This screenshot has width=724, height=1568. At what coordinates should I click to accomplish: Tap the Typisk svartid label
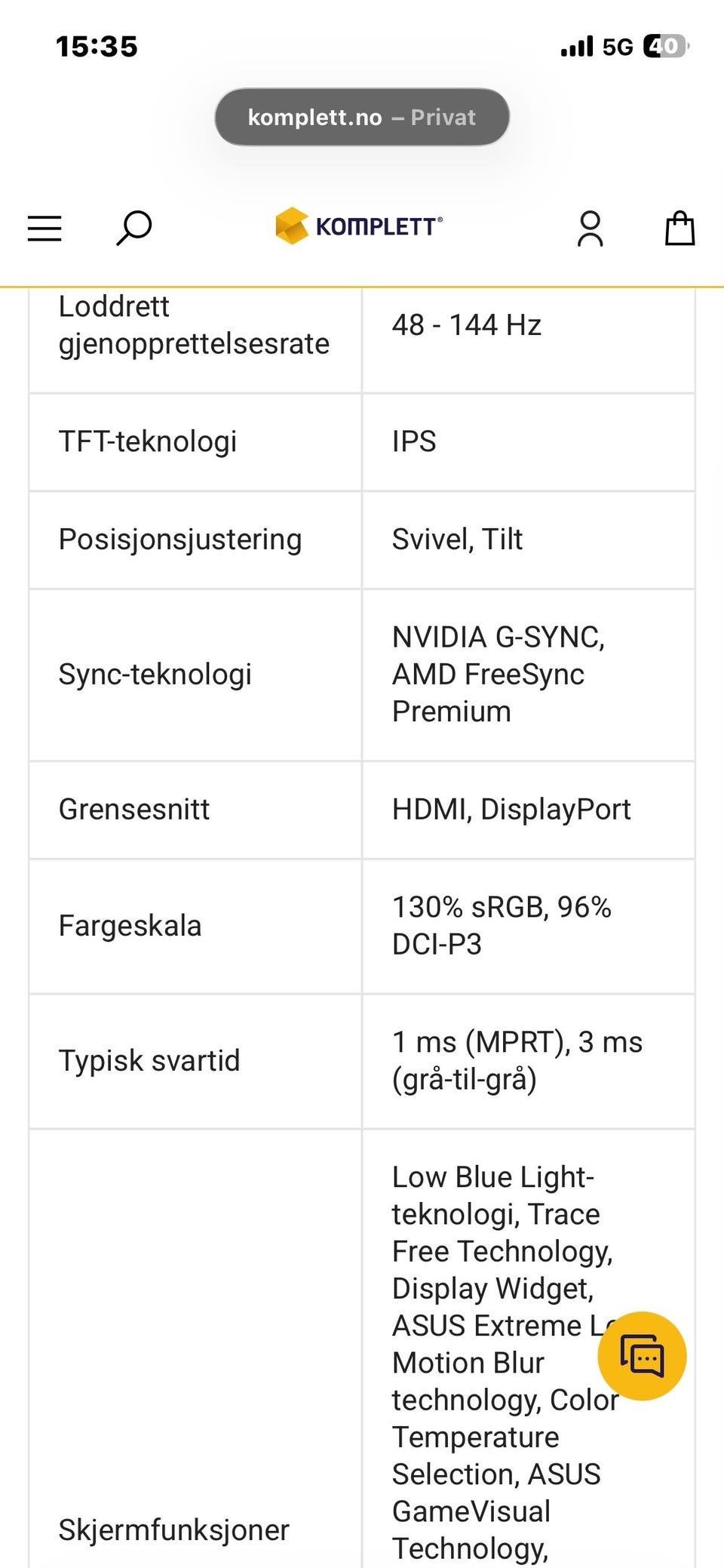149,1060
